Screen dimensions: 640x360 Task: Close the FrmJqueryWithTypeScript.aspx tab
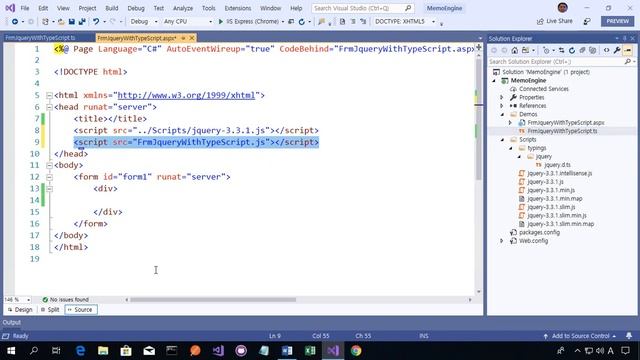pos(191,38)
